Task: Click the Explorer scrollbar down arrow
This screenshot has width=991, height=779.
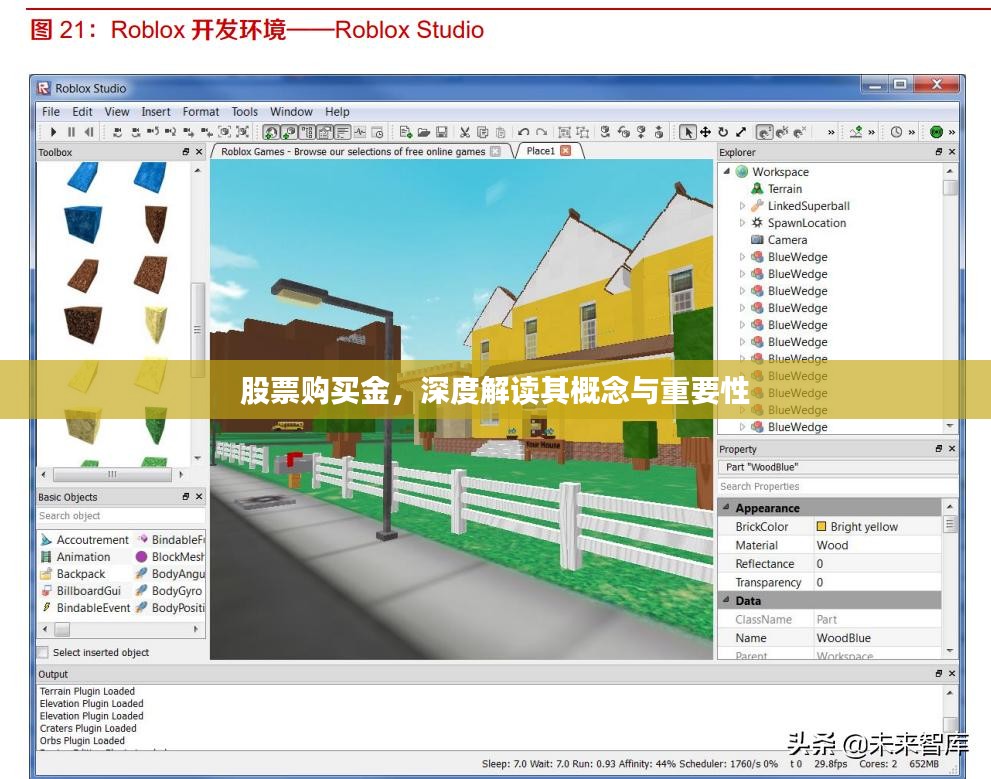Action: click(x=950, y=426)
